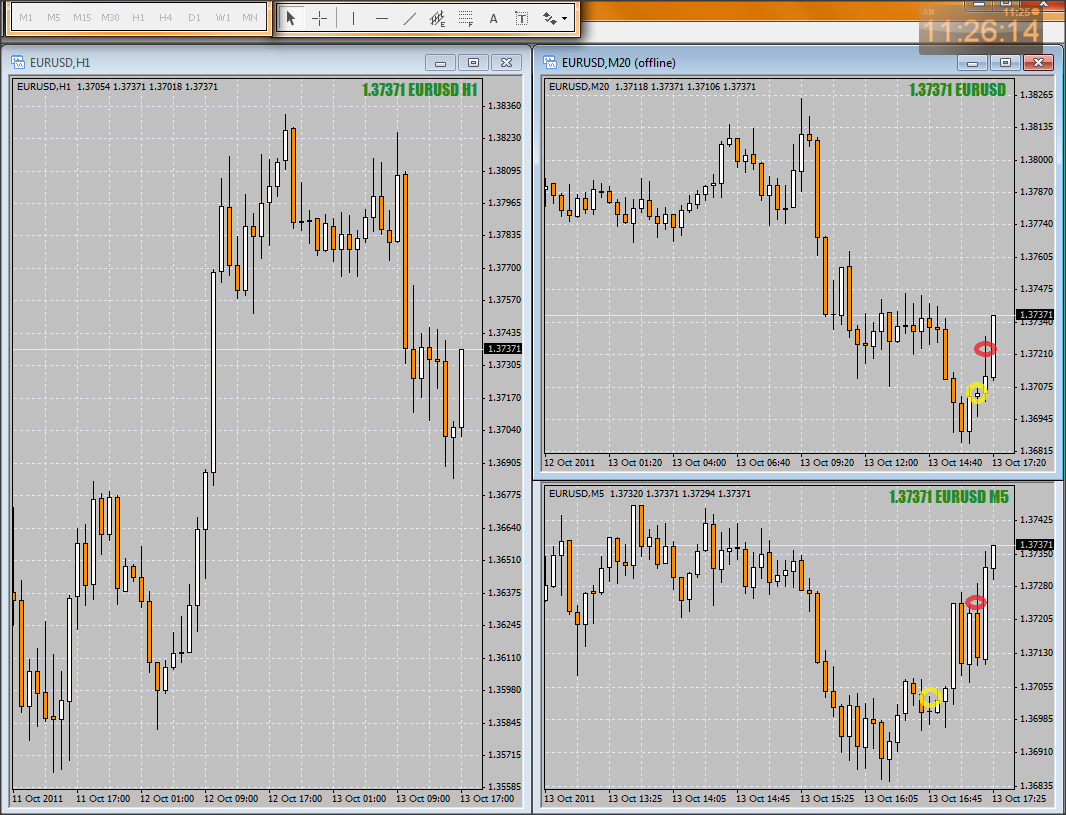Click the EURUSD,H1 title bar text
The height and width of the screenshot is (815, 1066).
click(x=60, y=63)
